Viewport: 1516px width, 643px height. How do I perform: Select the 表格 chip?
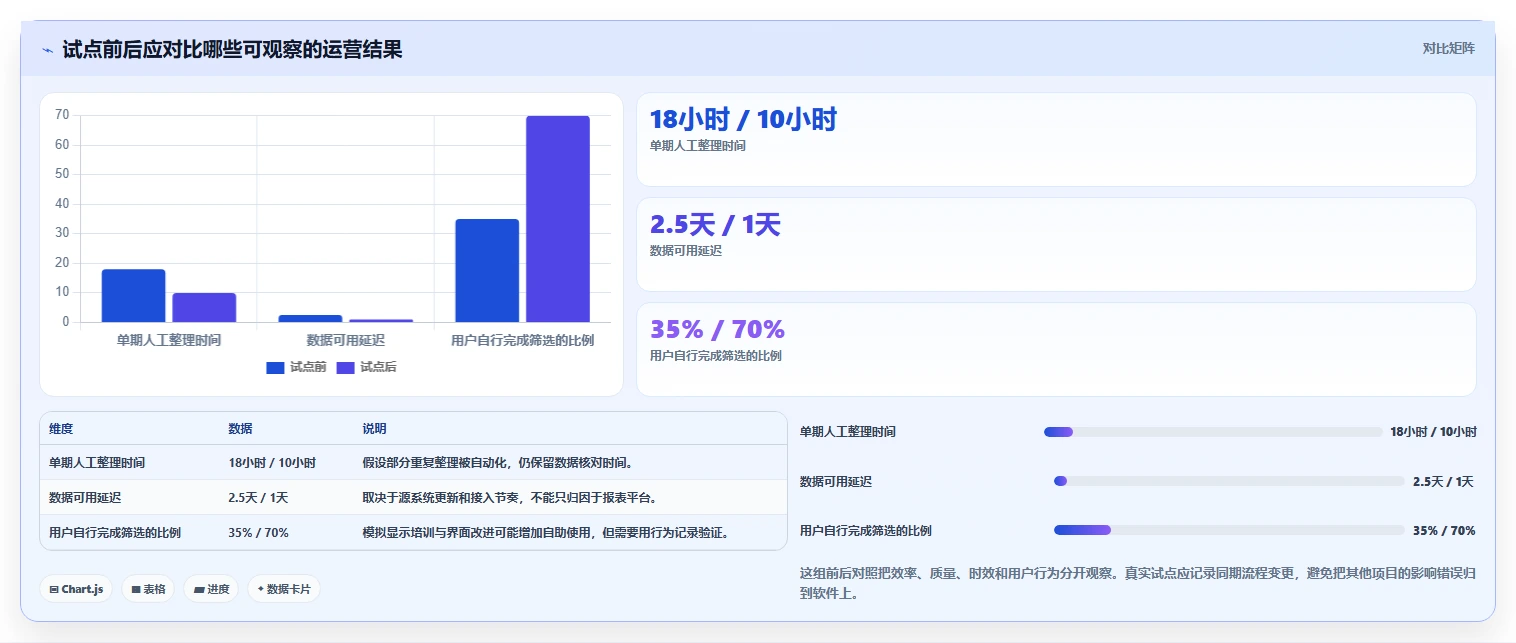click(148, 589)
